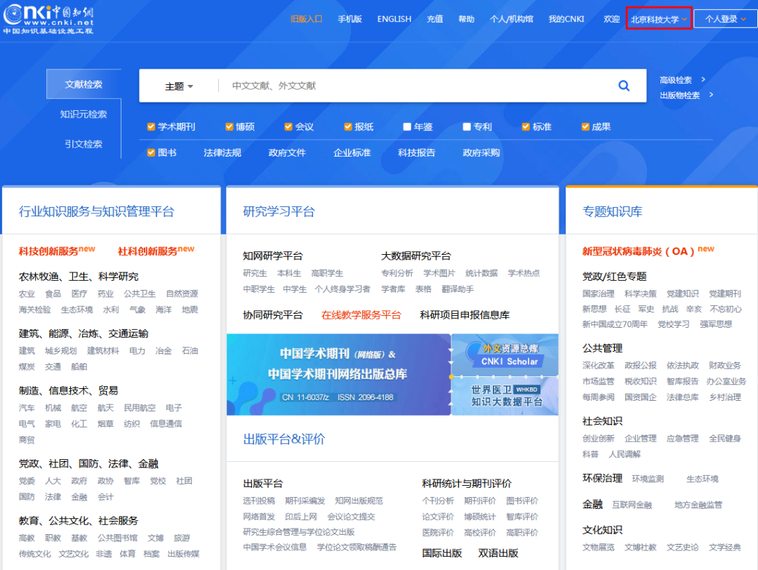Enable the 年鉴 checkbox

(407, 127)
